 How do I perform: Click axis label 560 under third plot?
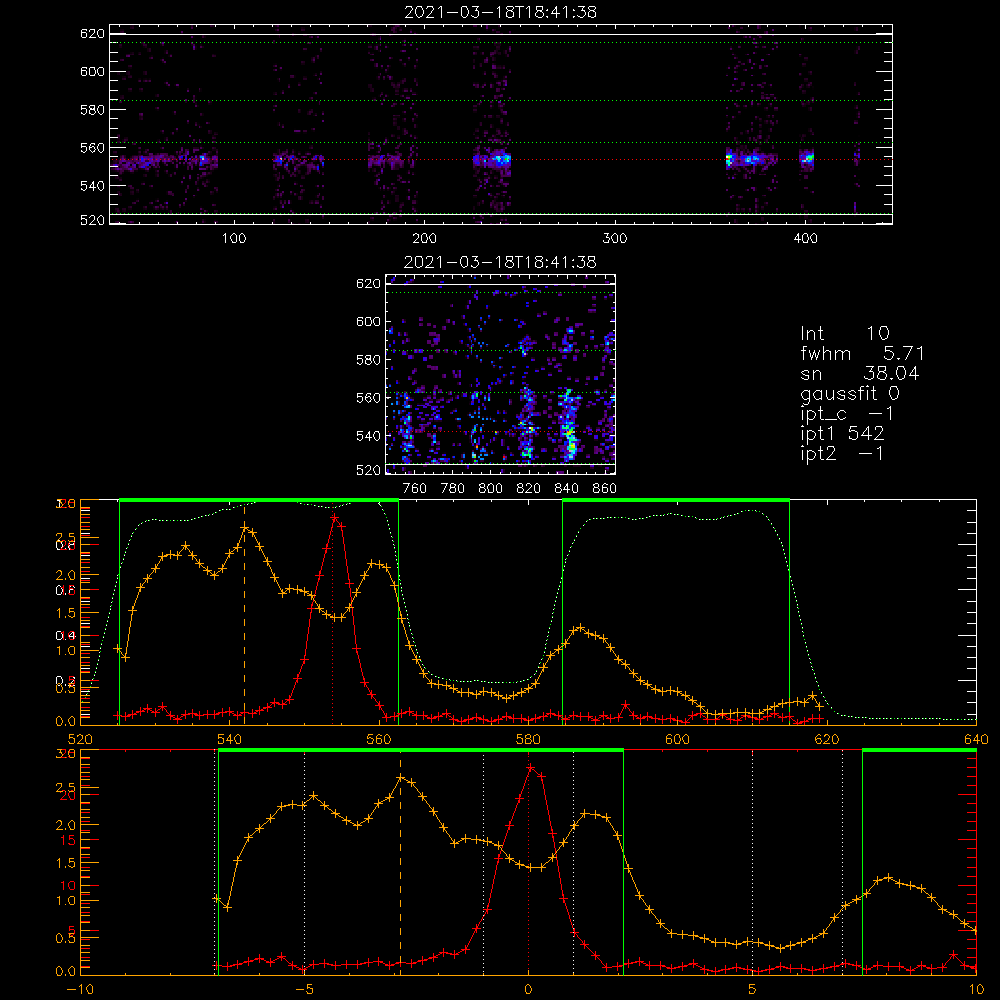379,740
